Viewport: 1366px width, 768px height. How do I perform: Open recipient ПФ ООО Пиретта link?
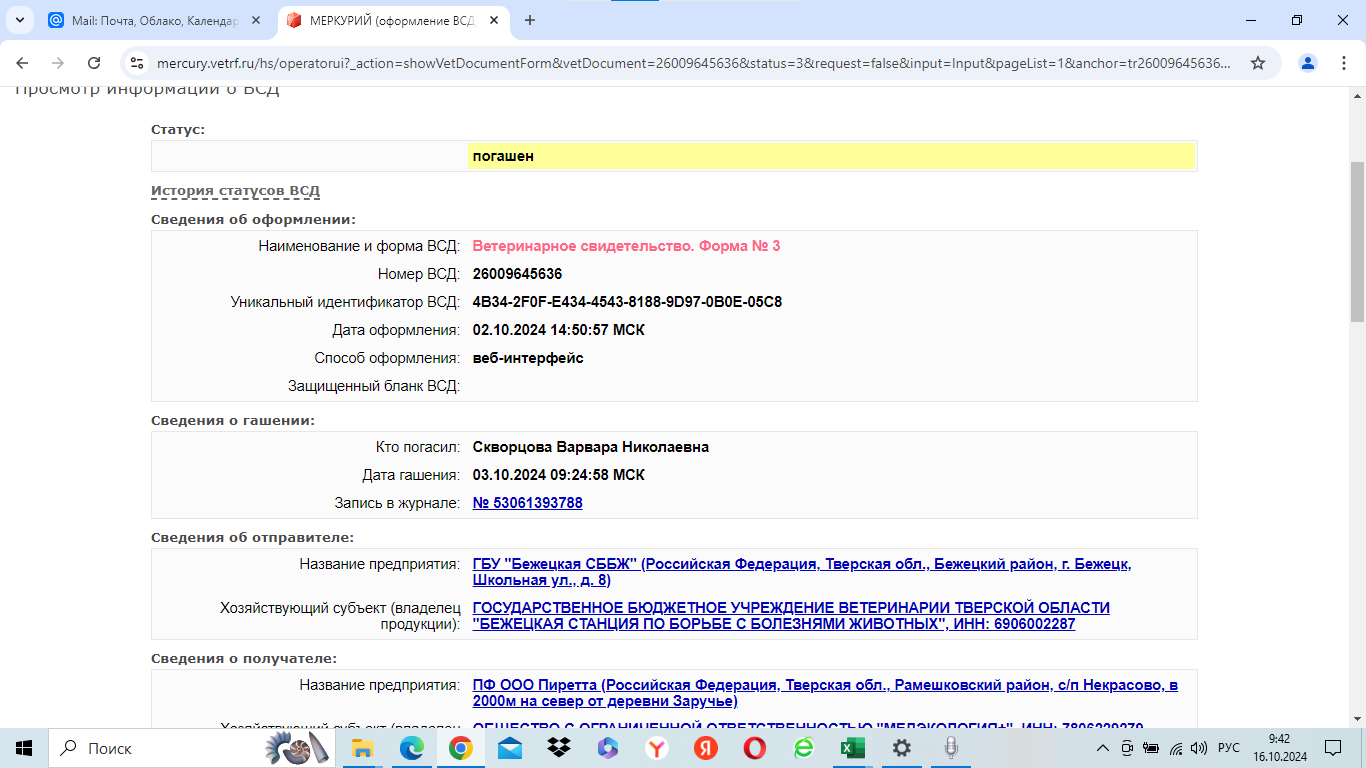click(x=825, y=693)
